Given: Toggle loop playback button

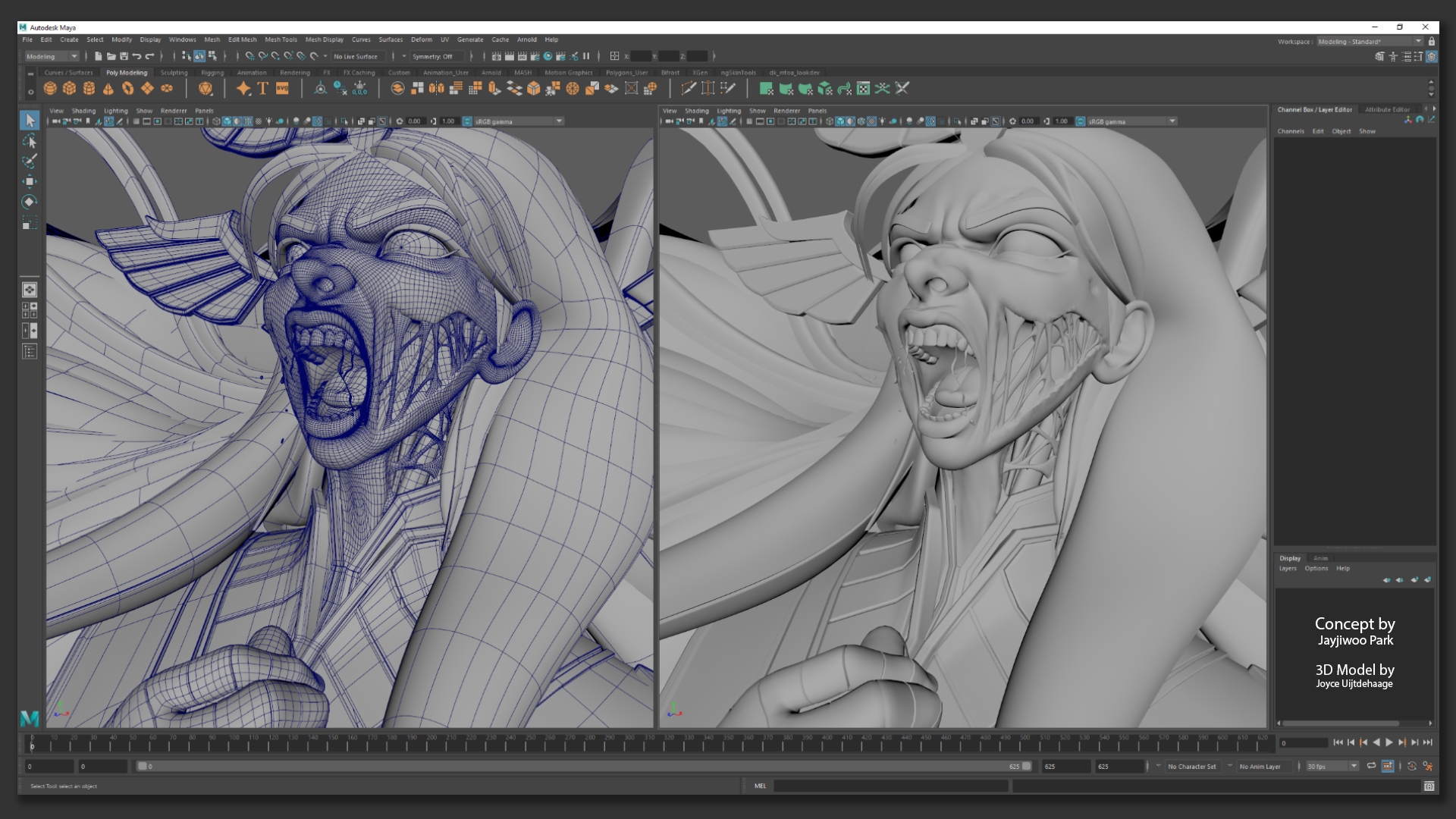Looking at the screenshot, I should (x=1371, y=767).
